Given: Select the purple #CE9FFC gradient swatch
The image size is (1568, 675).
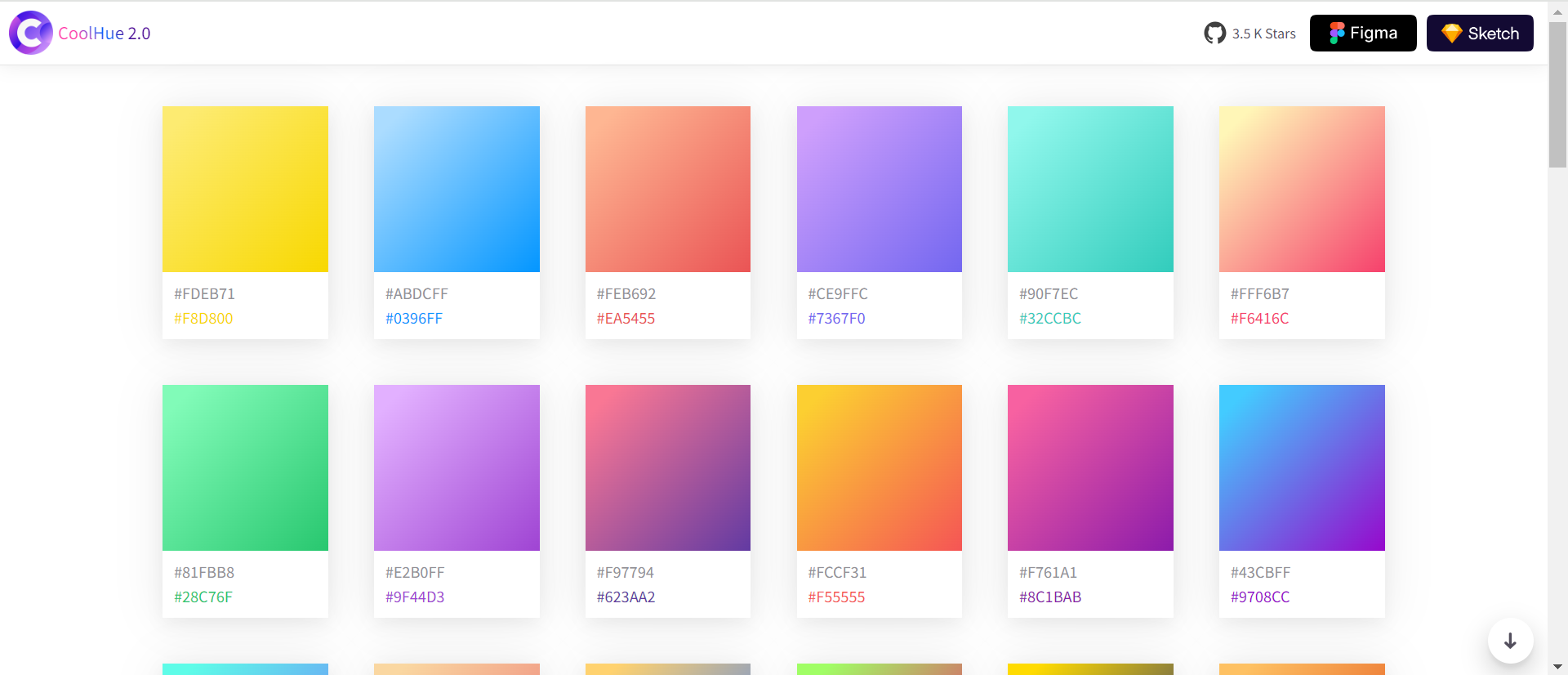Looking at the screenshot, I should (880, 189).
